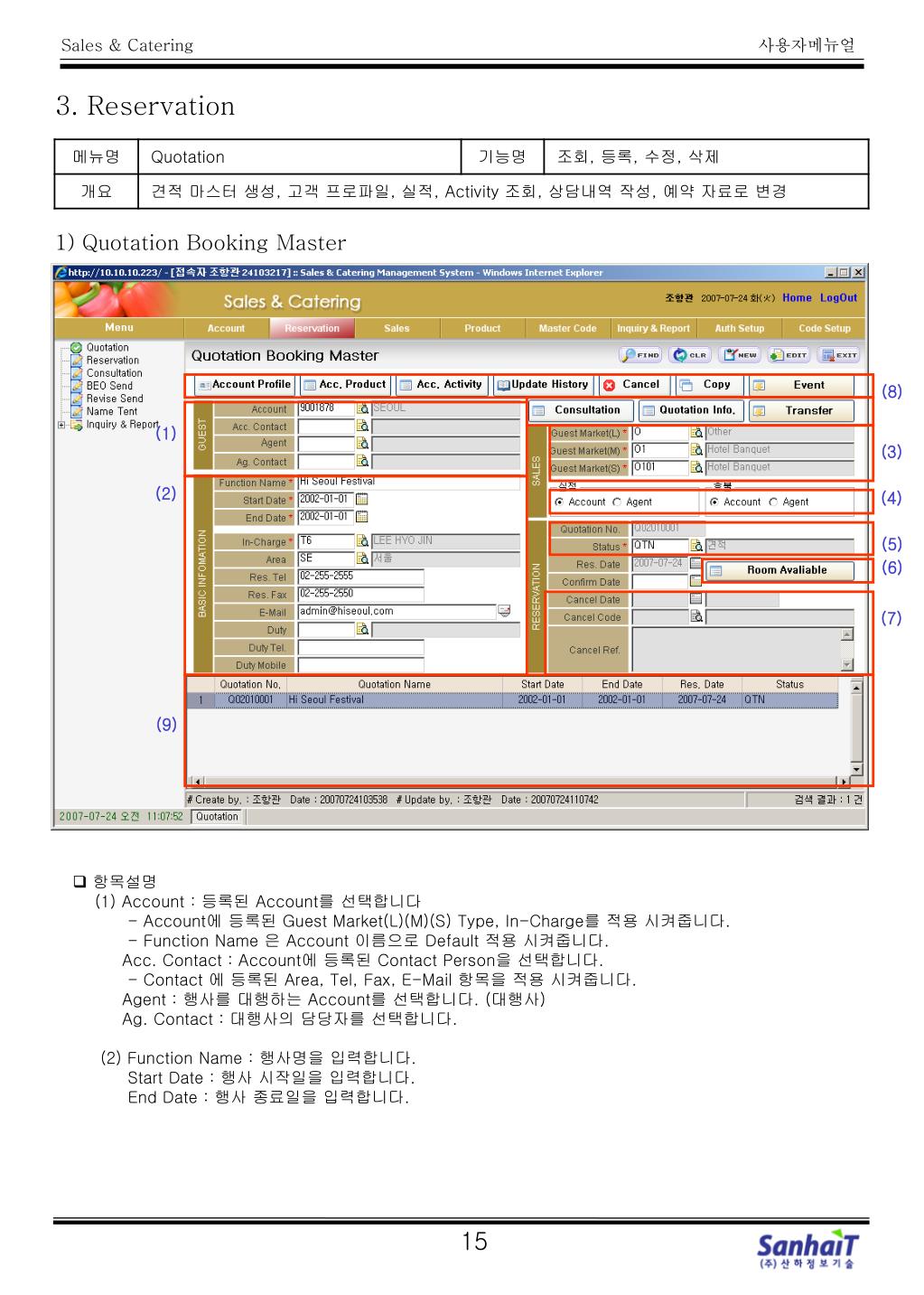Open calendar icon next to Cancel Date
The width and height of the screenshot is (924, 1295).
pyautogui.click(x=695, y=598)
